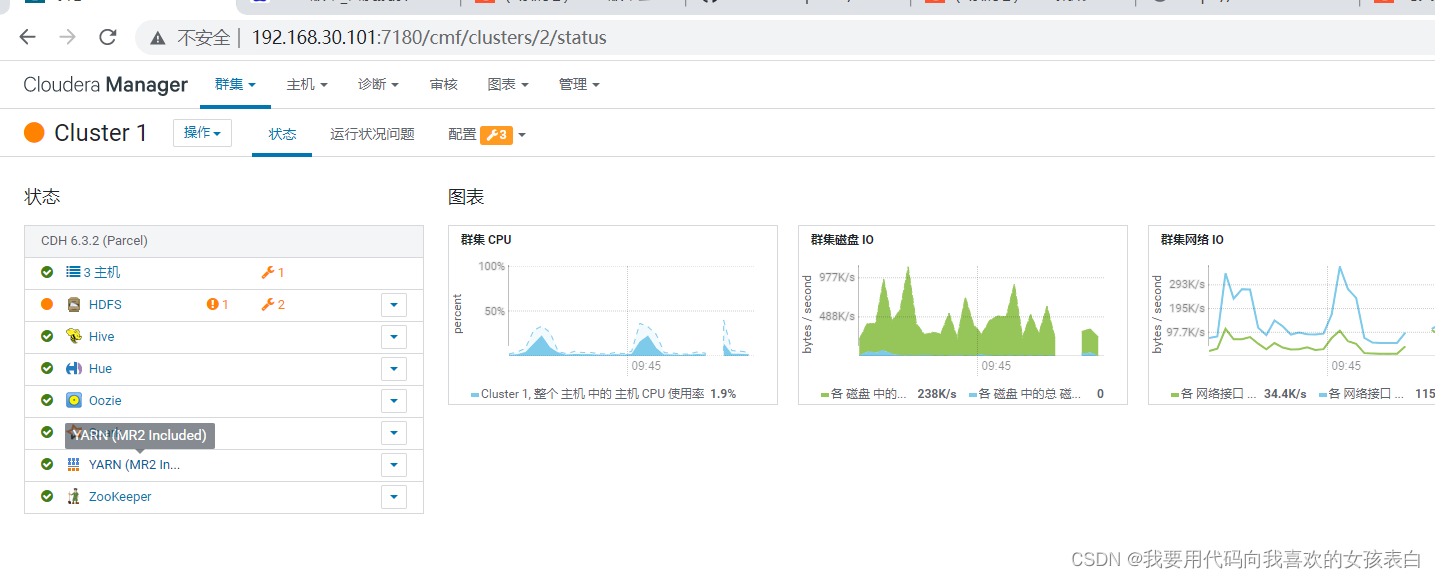Screen dimensions: 1435x578
Task: Open the ZooKeeper service link
Action: pos(120,496)
